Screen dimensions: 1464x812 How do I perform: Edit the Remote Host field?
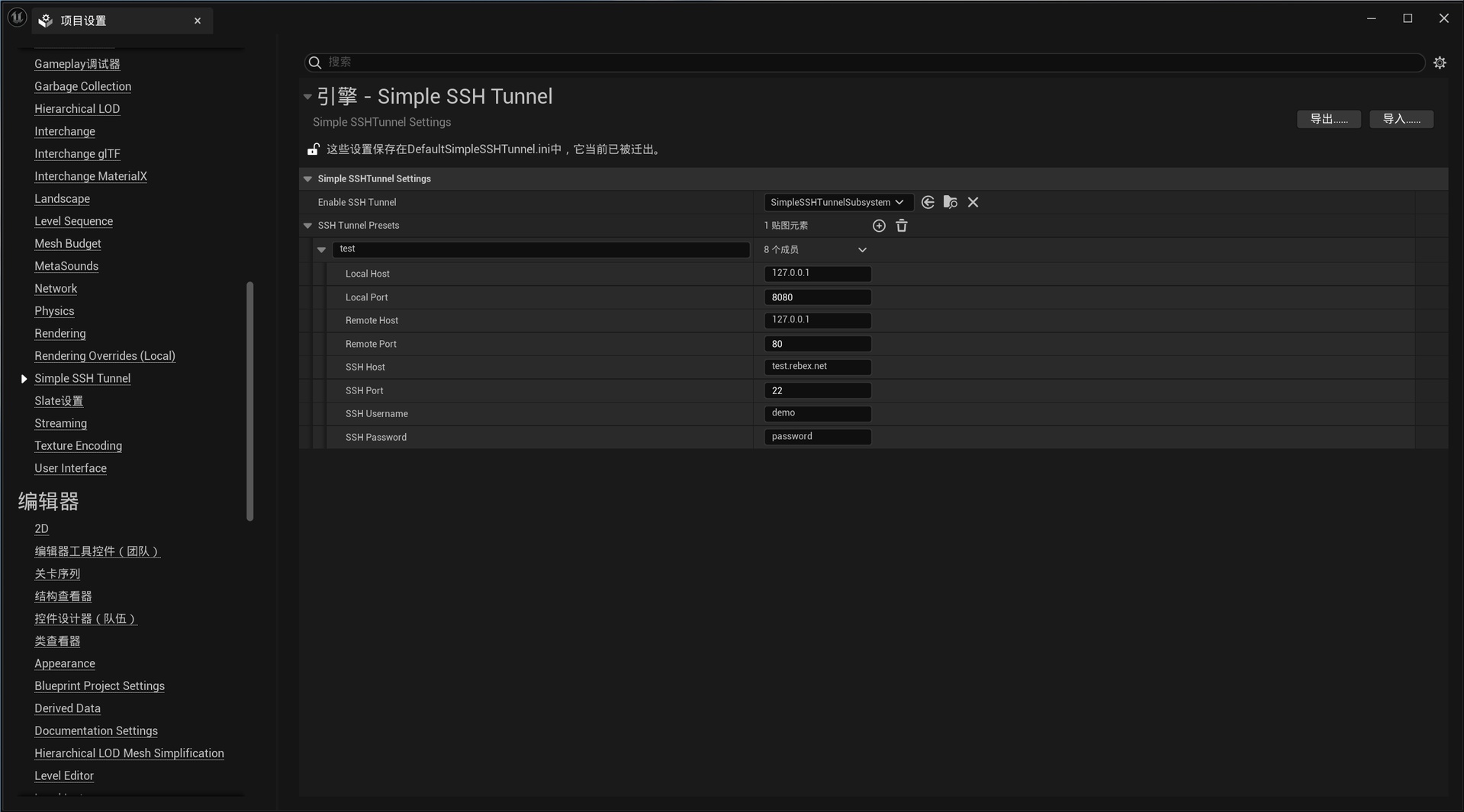coord(817,320)
